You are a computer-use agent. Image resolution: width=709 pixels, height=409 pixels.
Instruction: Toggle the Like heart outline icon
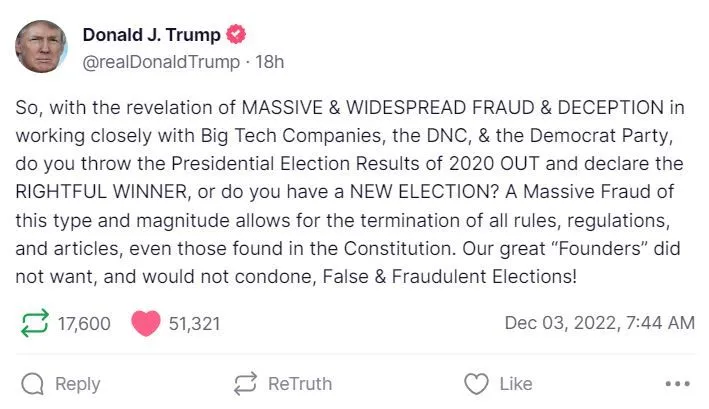[477, 384]
